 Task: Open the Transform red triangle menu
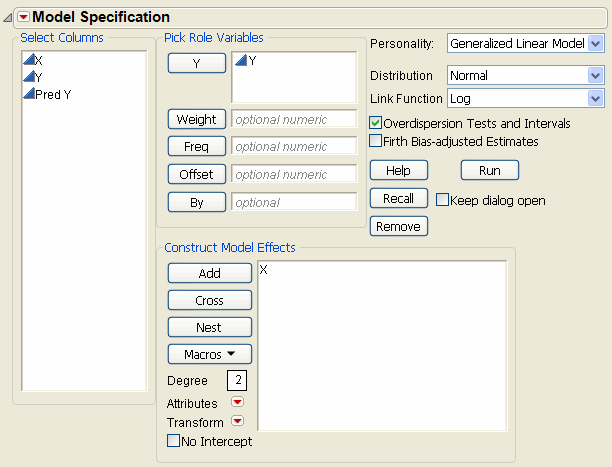[237, 422]
